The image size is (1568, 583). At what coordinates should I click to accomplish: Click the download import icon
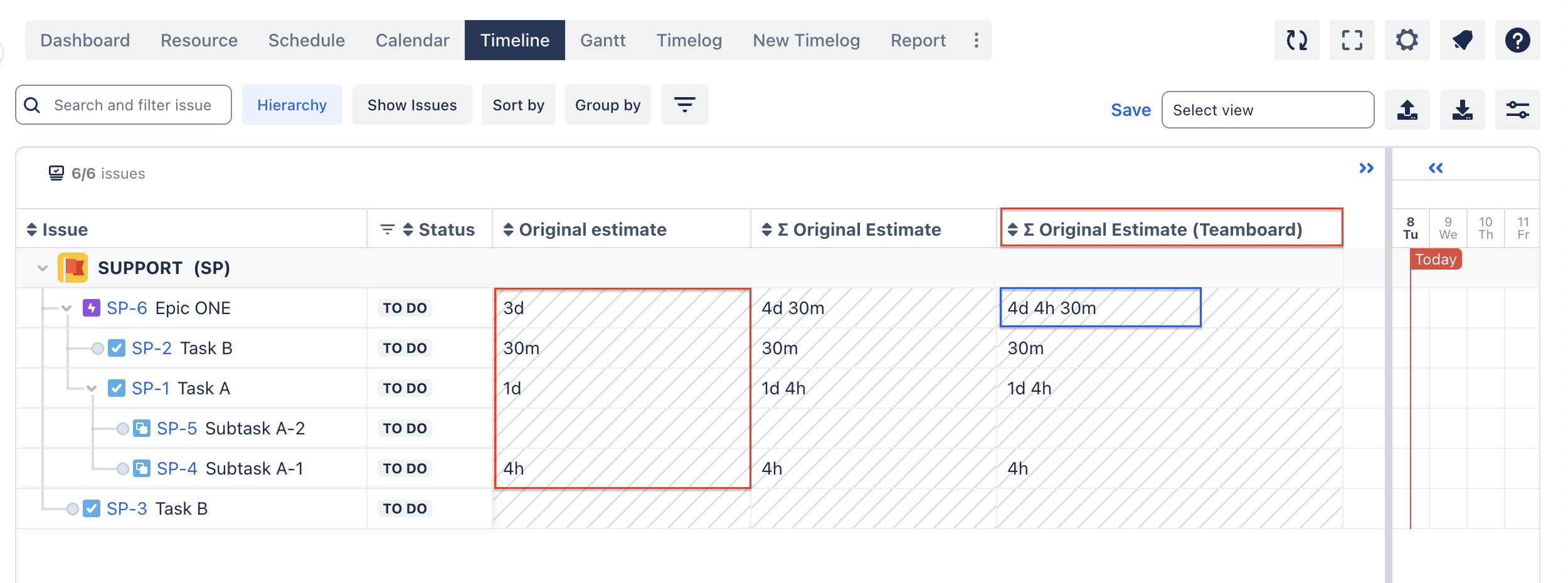[x=1462, y=110]
